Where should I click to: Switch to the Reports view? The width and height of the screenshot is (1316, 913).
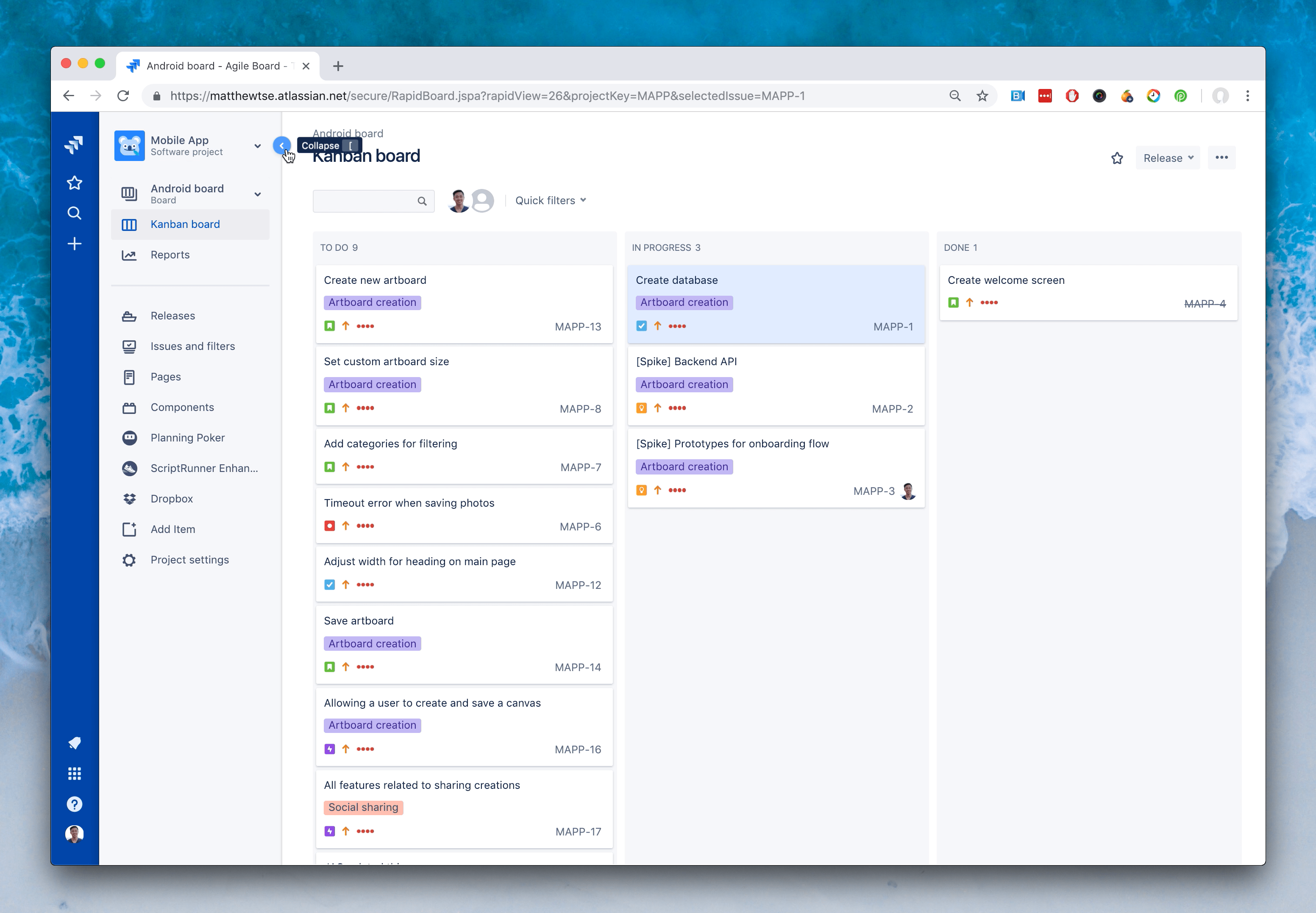click(170, 255)
